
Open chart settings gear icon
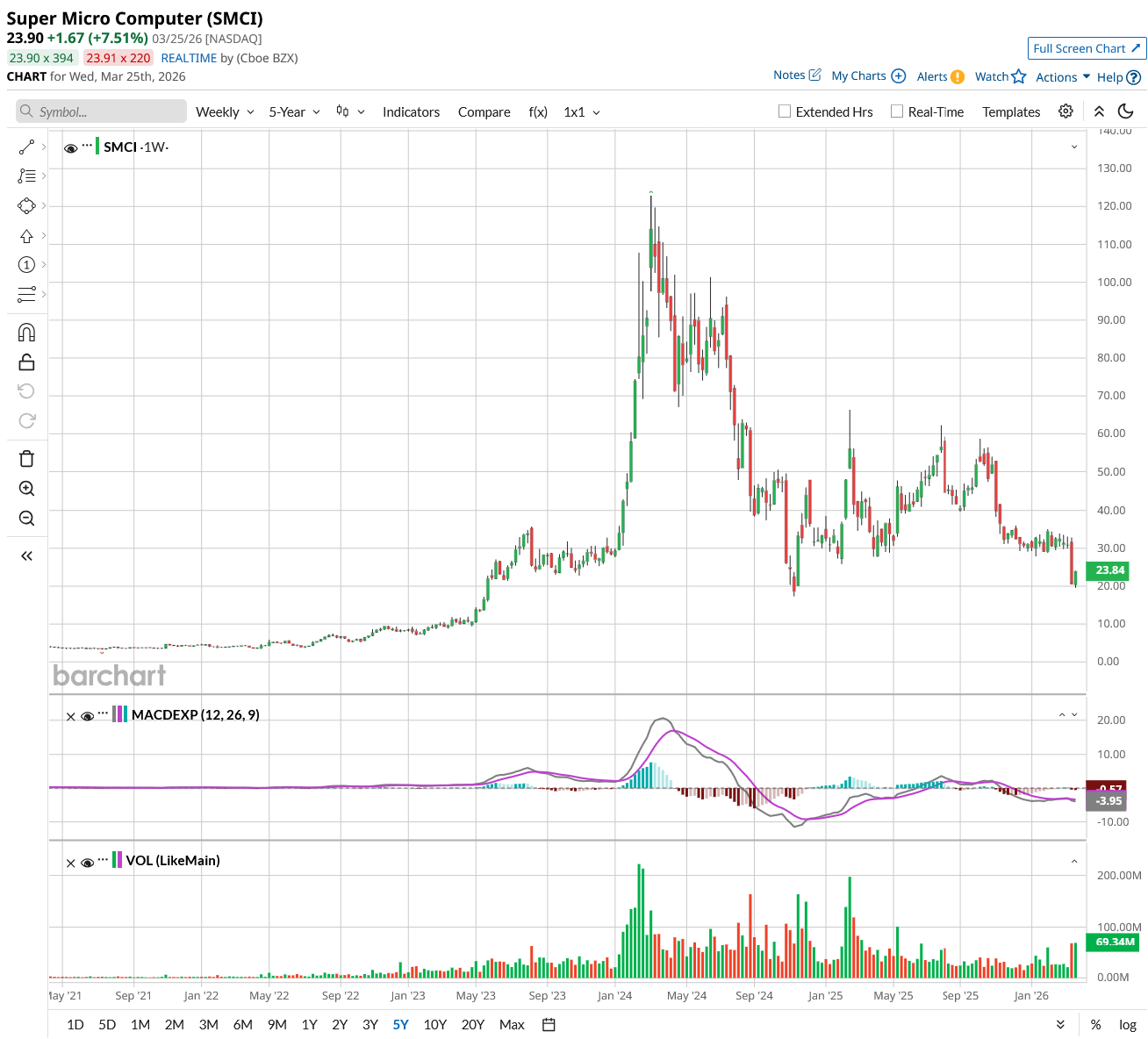[1065, 111]
